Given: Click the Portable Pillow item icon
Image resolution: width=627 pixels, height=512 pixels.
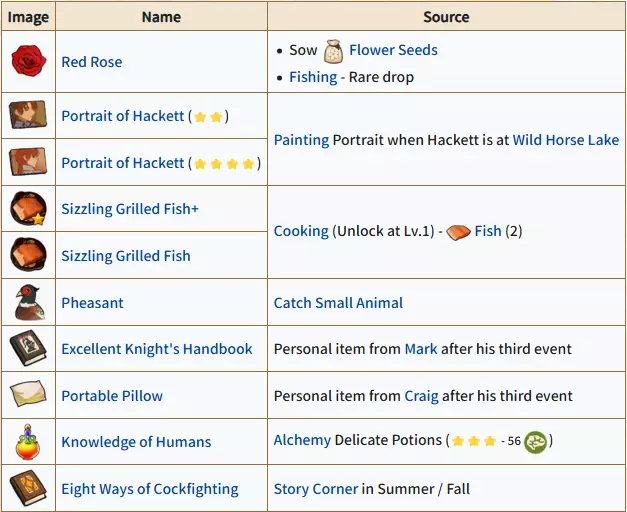Looking at the screenshot, I should point(27,396).
